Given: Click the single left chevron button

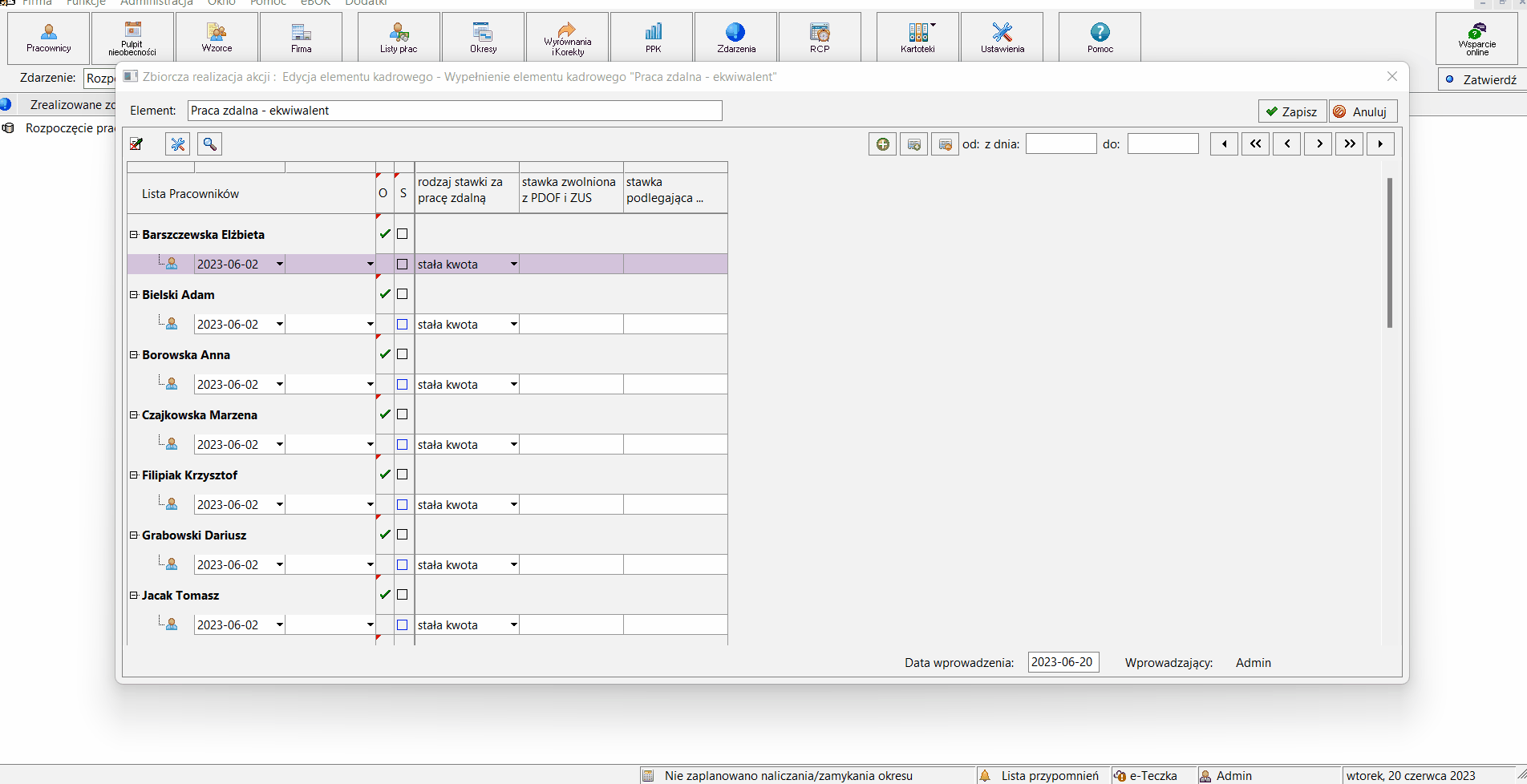Looking at the screenshot, I should (x=1286, y=144).
